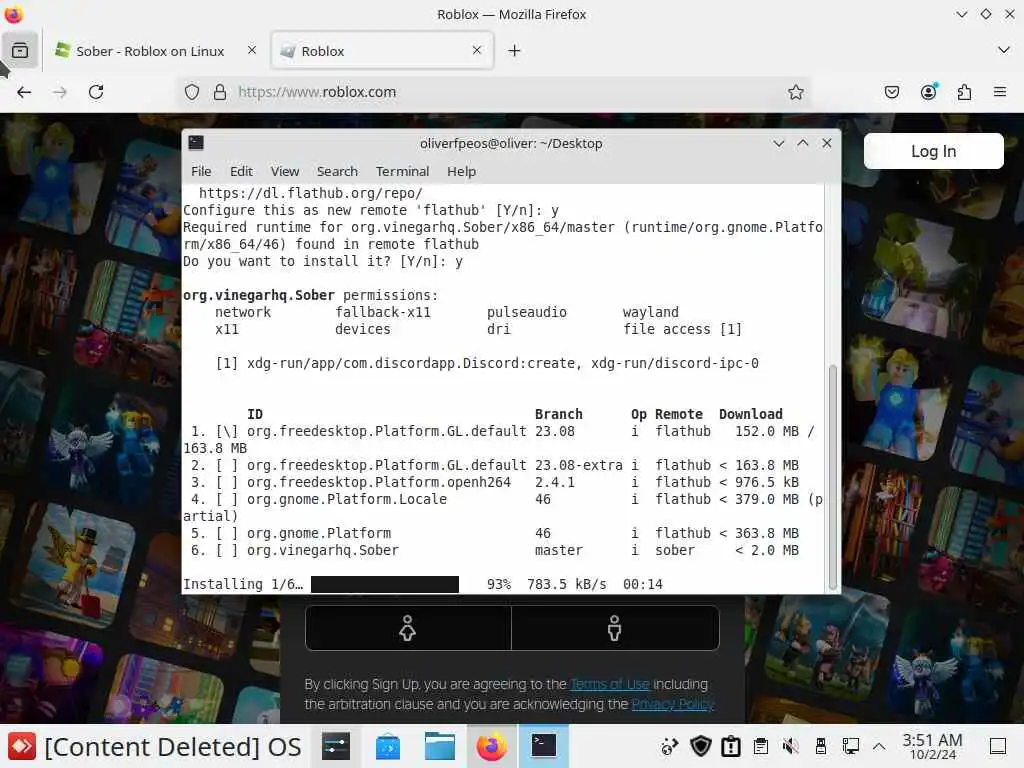Open the tracking protection shield in address bar
This screenshot has height=768, width=1024.
tap(191, 92)
